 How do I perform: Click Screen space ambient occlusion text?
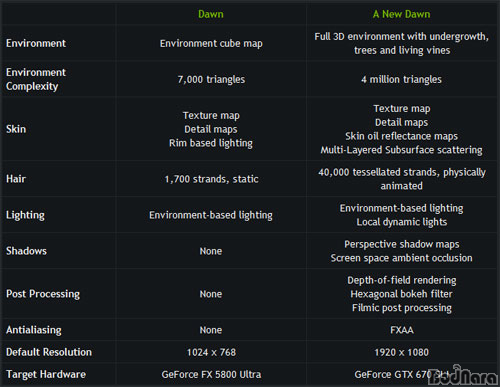click(401, 258)
